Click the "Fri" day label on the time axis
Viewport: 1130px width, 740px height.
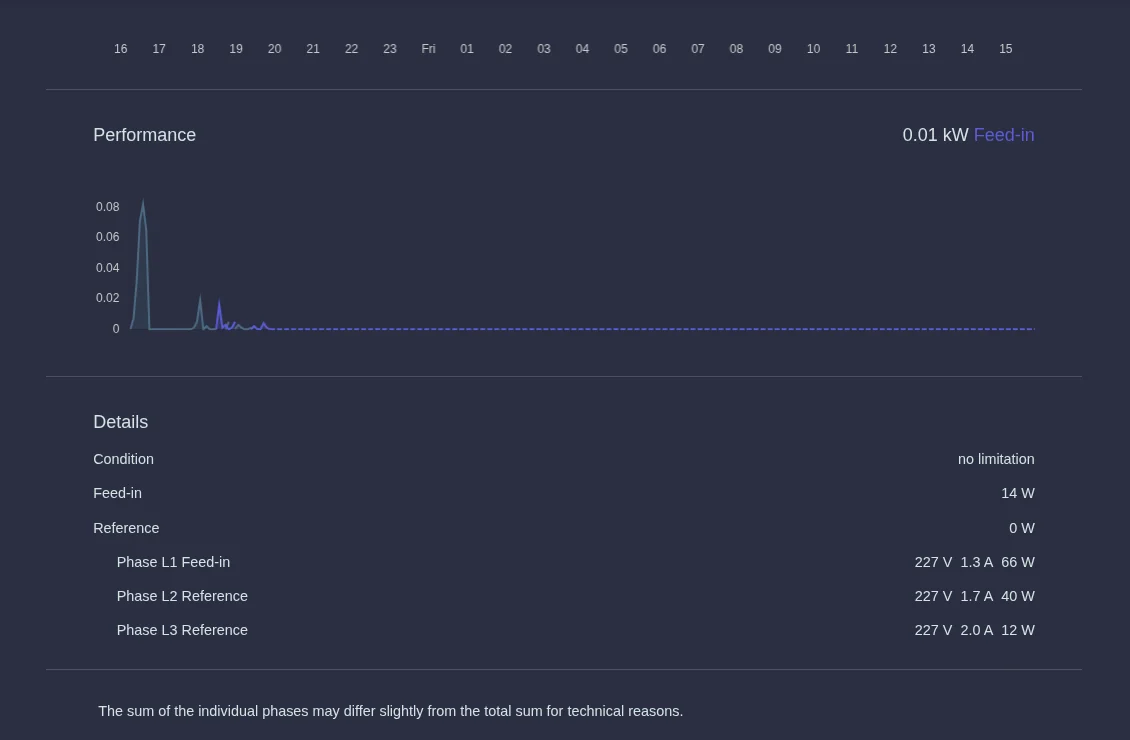tap(428, 49)
